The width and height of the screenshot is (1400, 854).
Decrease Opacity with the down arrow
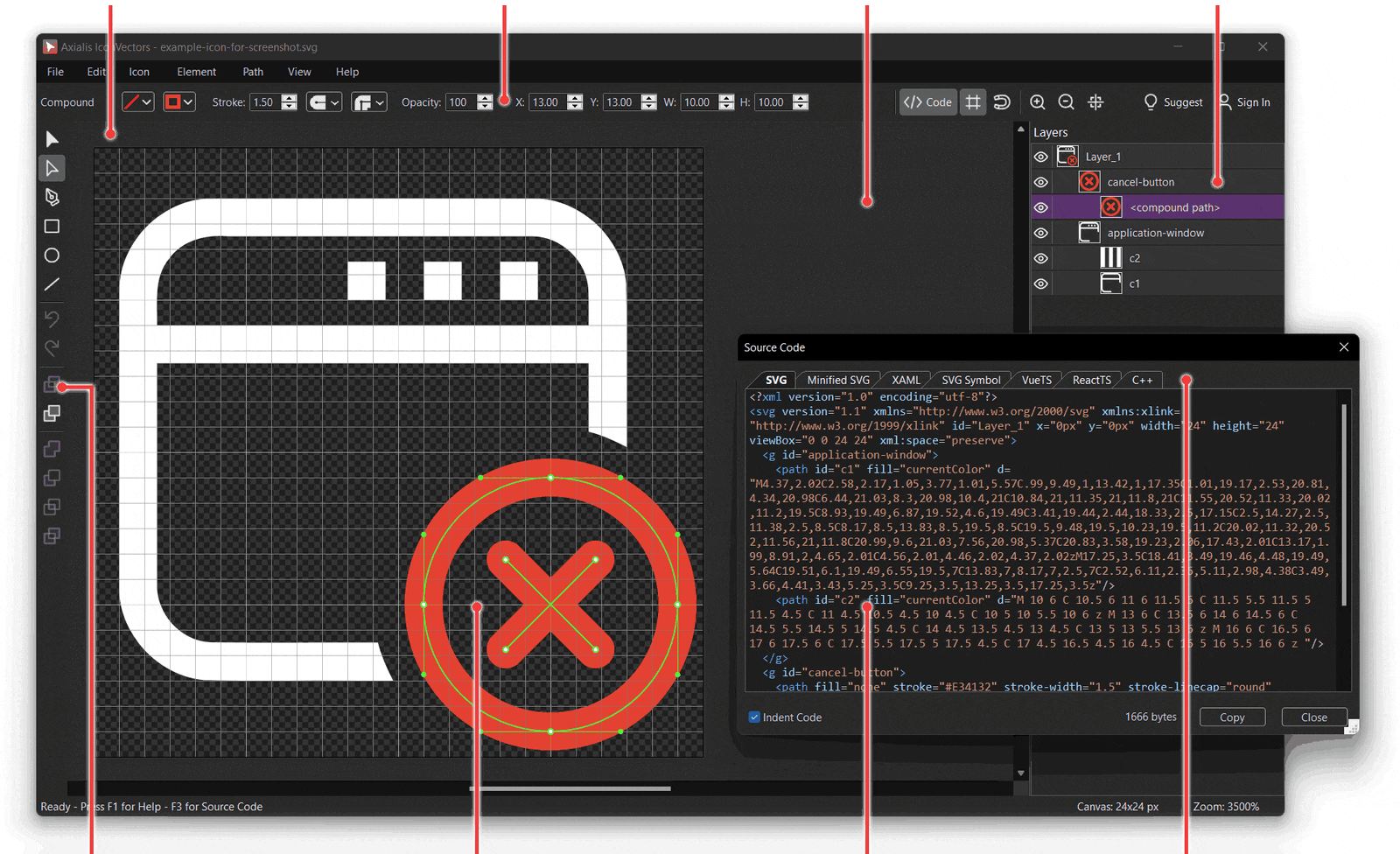pyautogui.click(x=485, y=107)
